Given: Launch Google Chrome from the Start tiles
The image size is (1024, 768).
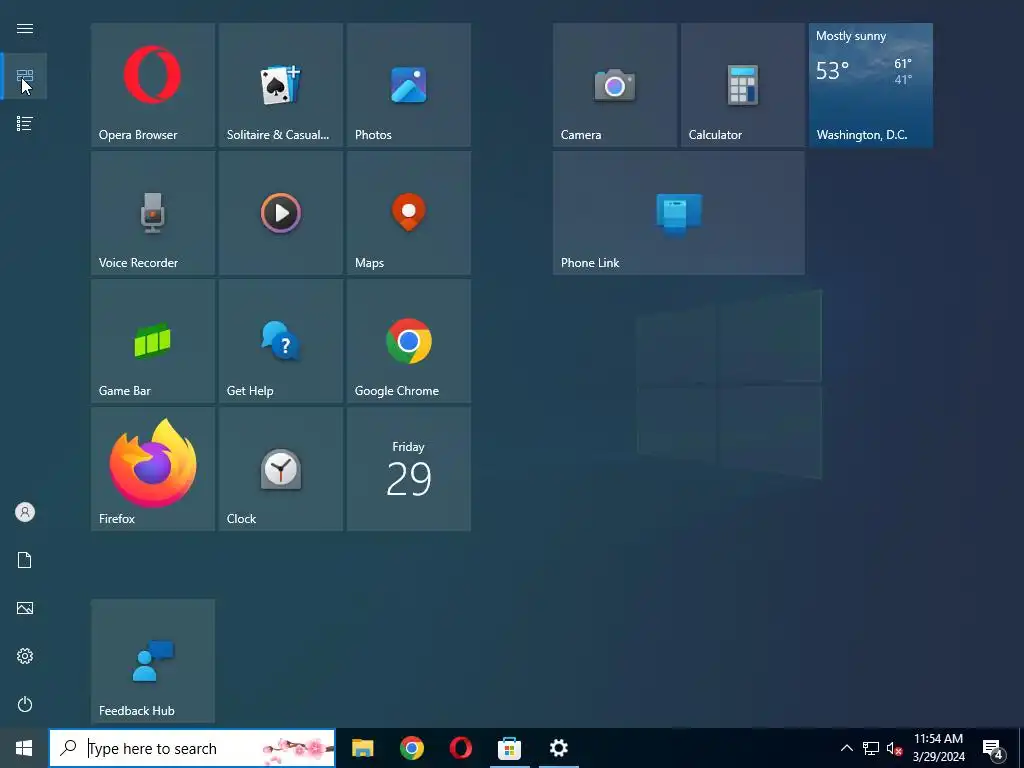Looking at the screenshot, I should pos(409,341).
